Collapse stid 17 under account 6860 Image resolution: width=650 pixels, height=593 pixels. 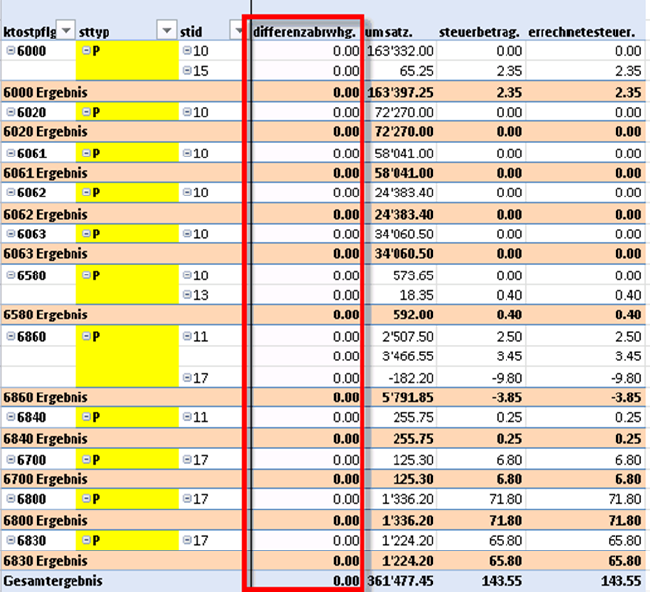[187, 378]
